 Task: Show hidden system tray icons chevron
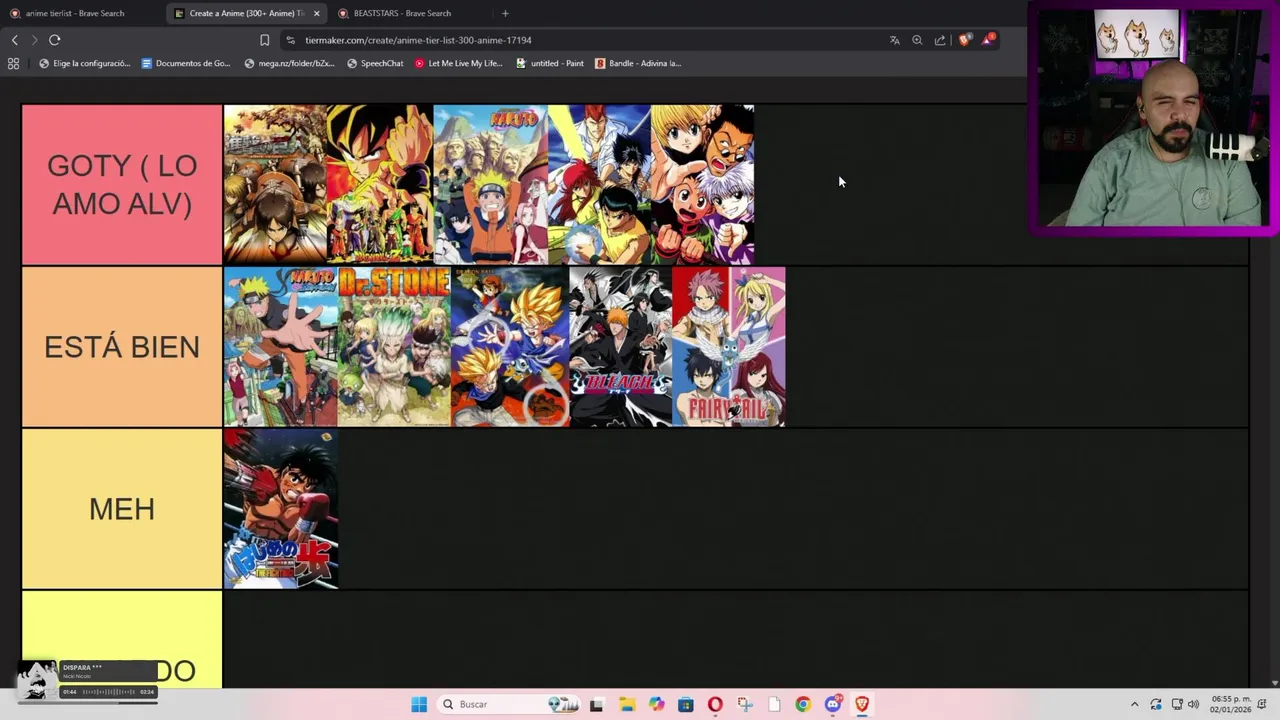[x=1134, y=704]
